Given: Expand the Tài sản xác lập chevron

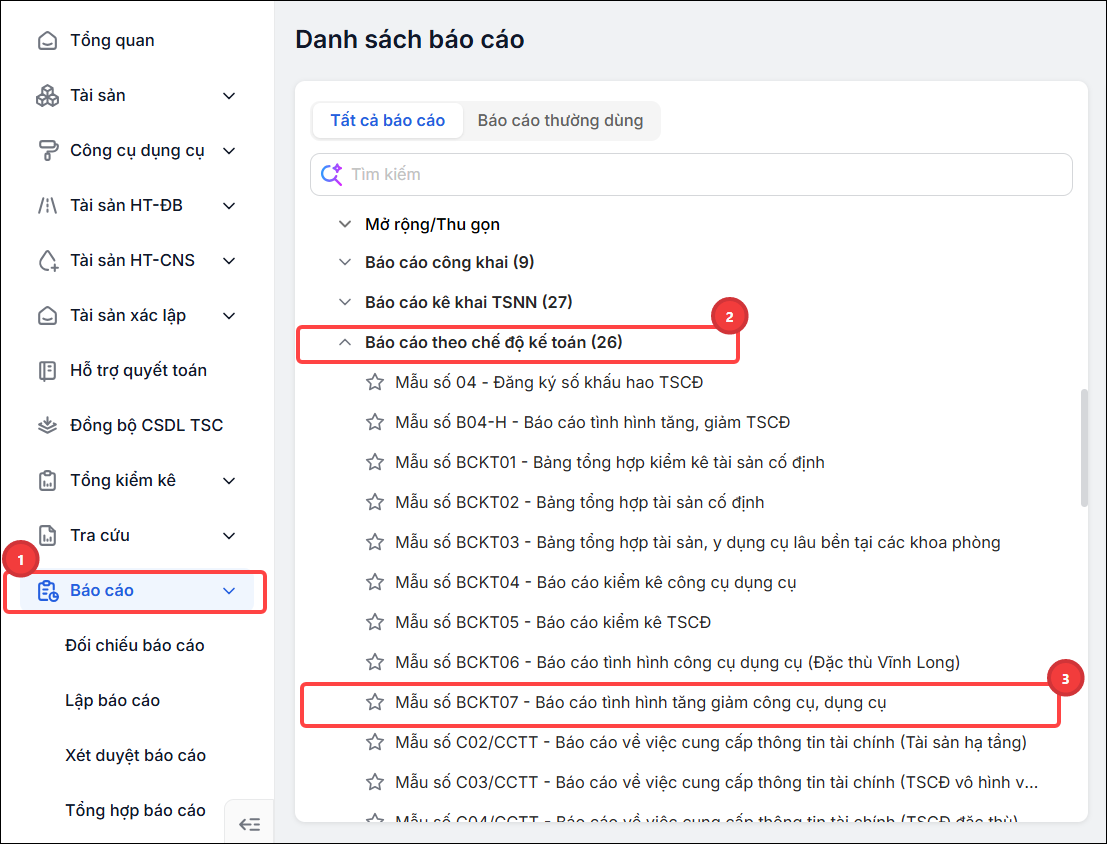Looking at the screenshot, I should tap(229, 316).
